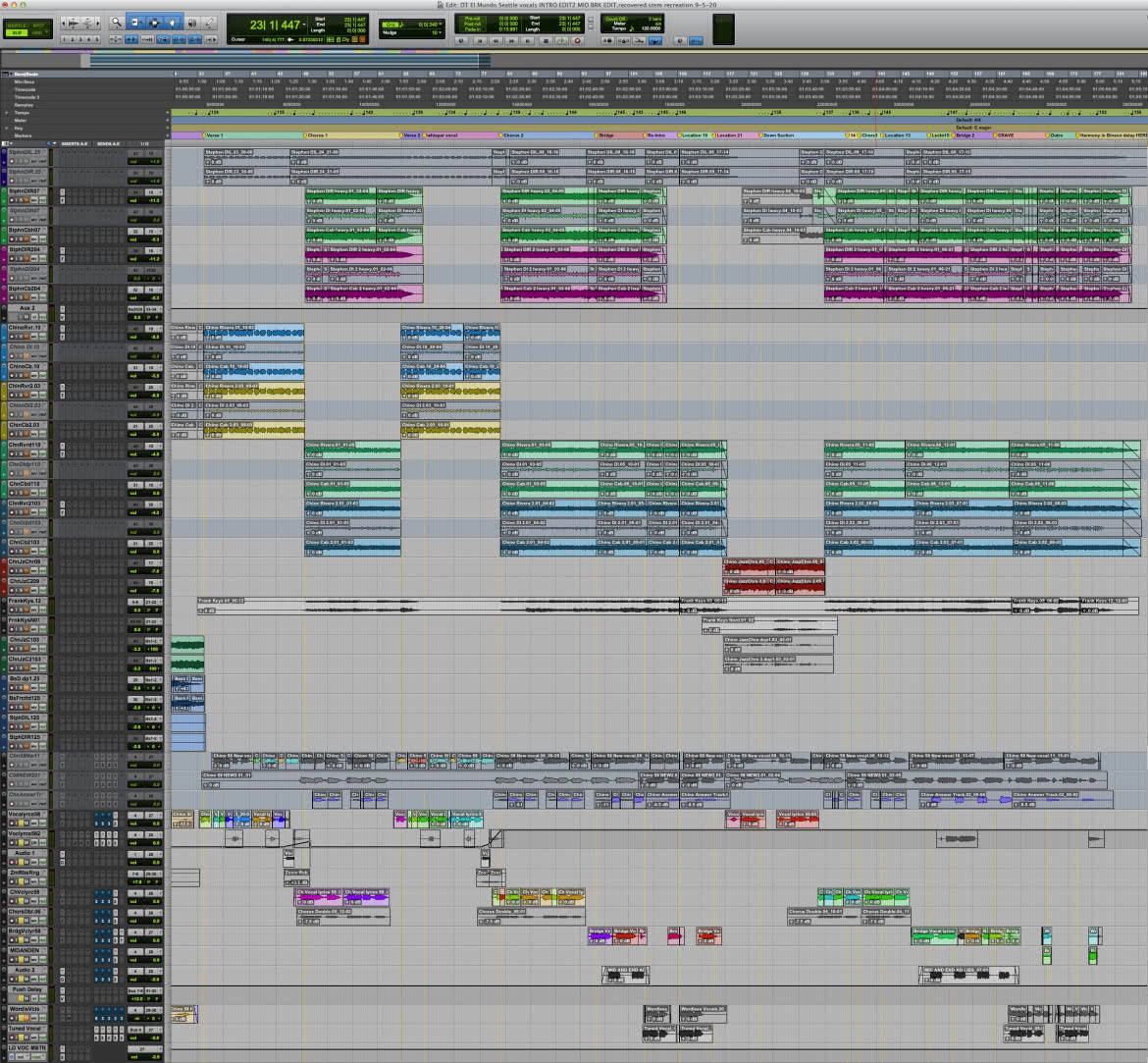Click the Universe overview navigation strip

(x=574, y=61)
